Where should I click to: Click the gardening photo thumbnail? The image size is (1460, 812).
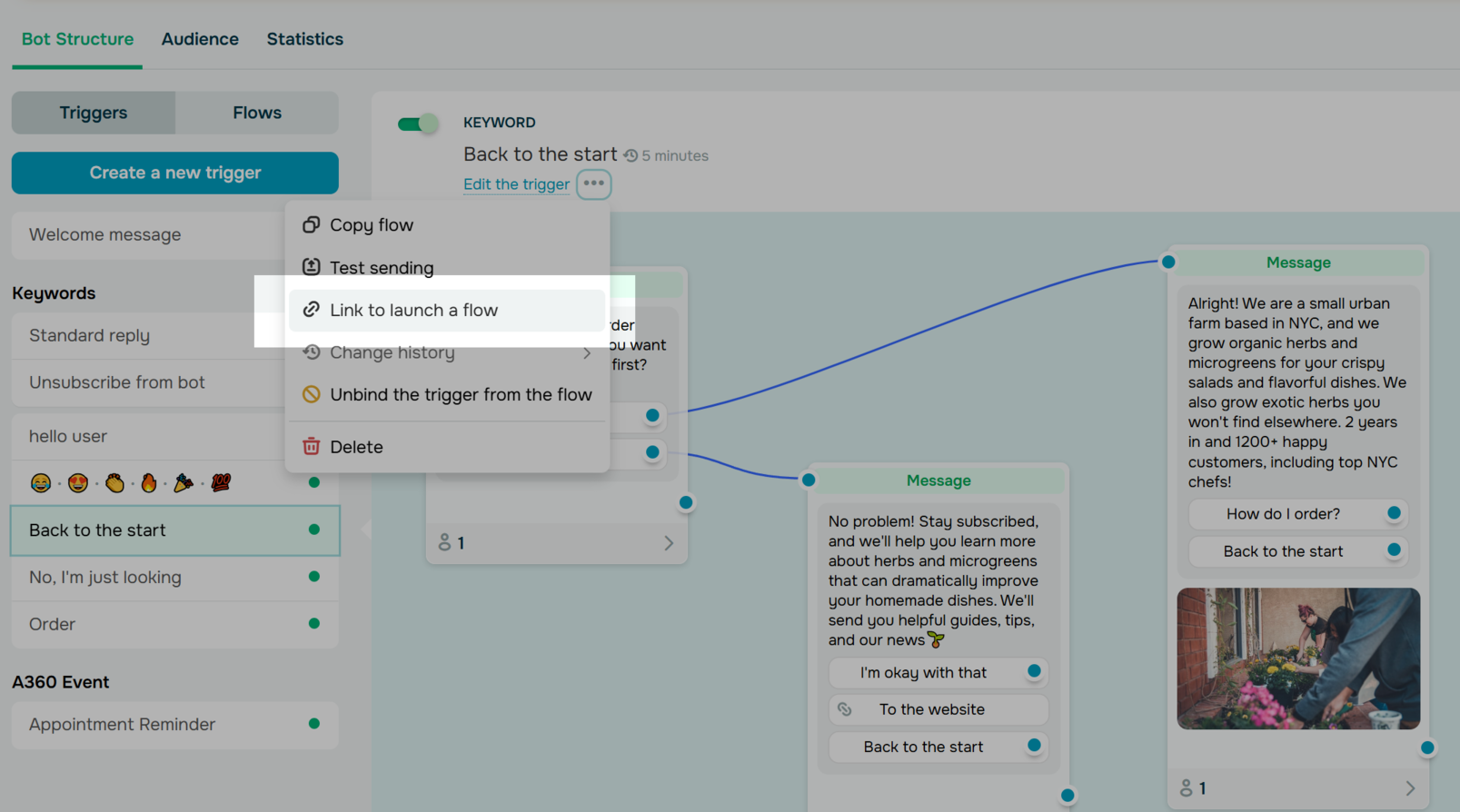[x=1298, y=659]
